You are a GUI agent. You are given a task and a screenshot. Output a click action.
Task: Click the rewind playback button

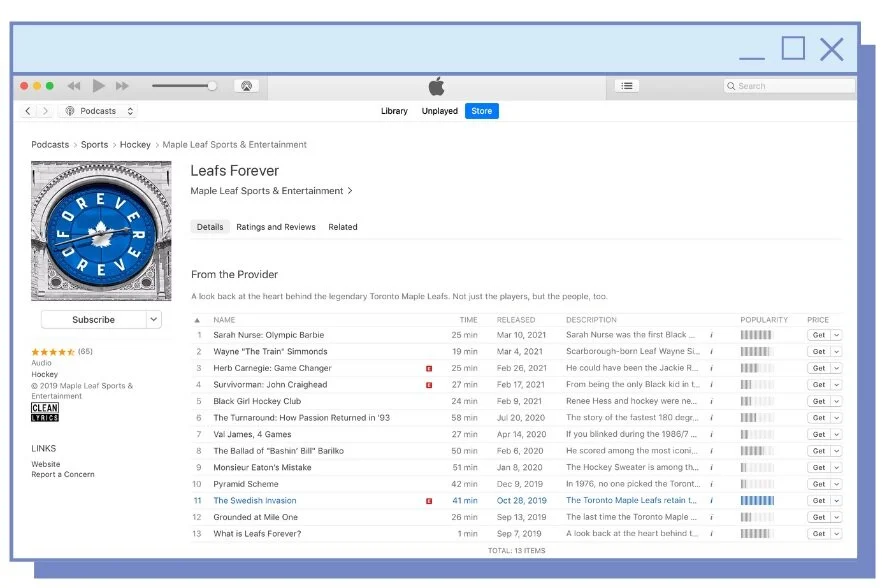[74, 86]
